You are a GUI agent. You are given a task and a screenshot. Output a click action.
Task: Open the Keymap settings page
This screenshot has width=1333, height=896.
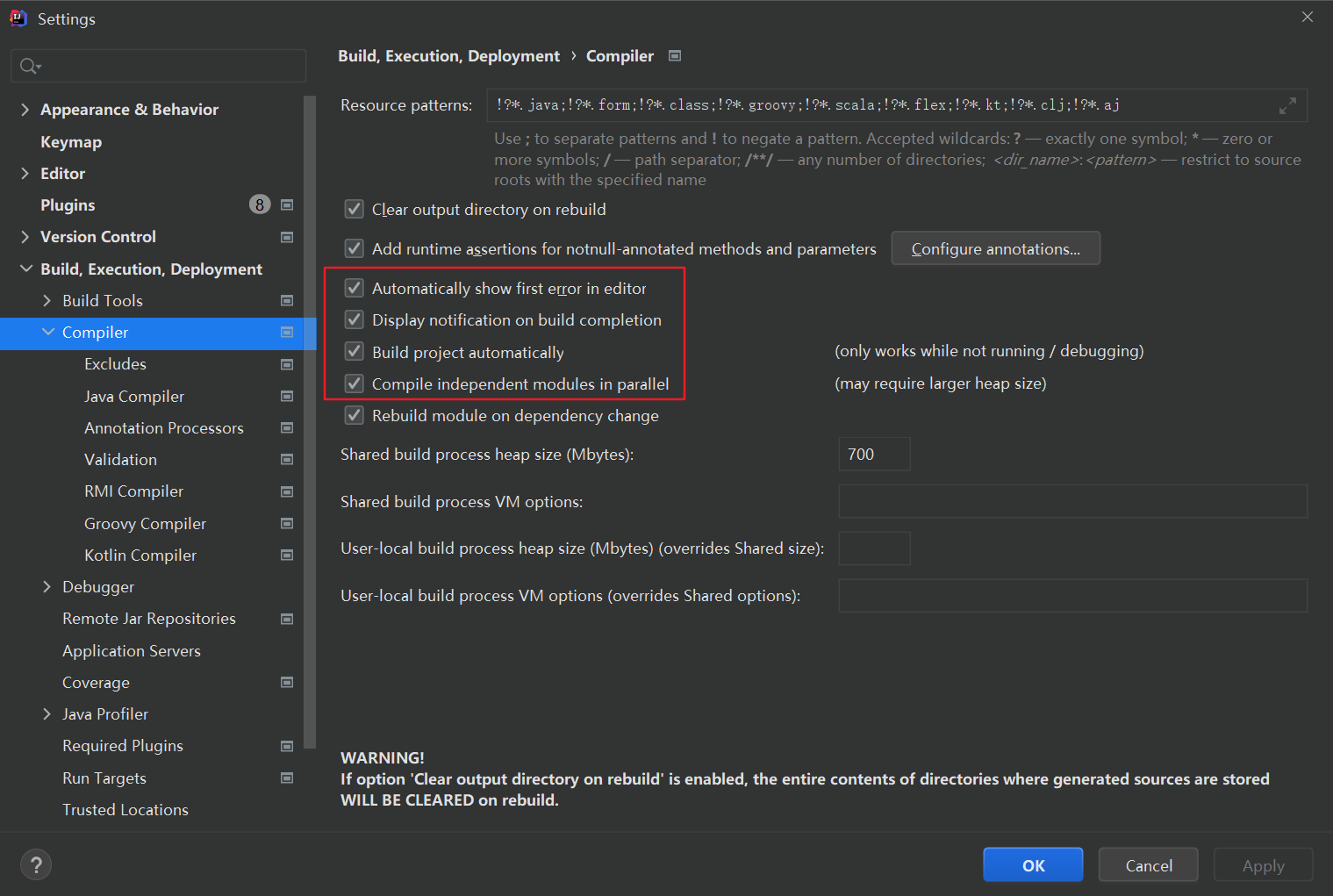tap(71, 142)
